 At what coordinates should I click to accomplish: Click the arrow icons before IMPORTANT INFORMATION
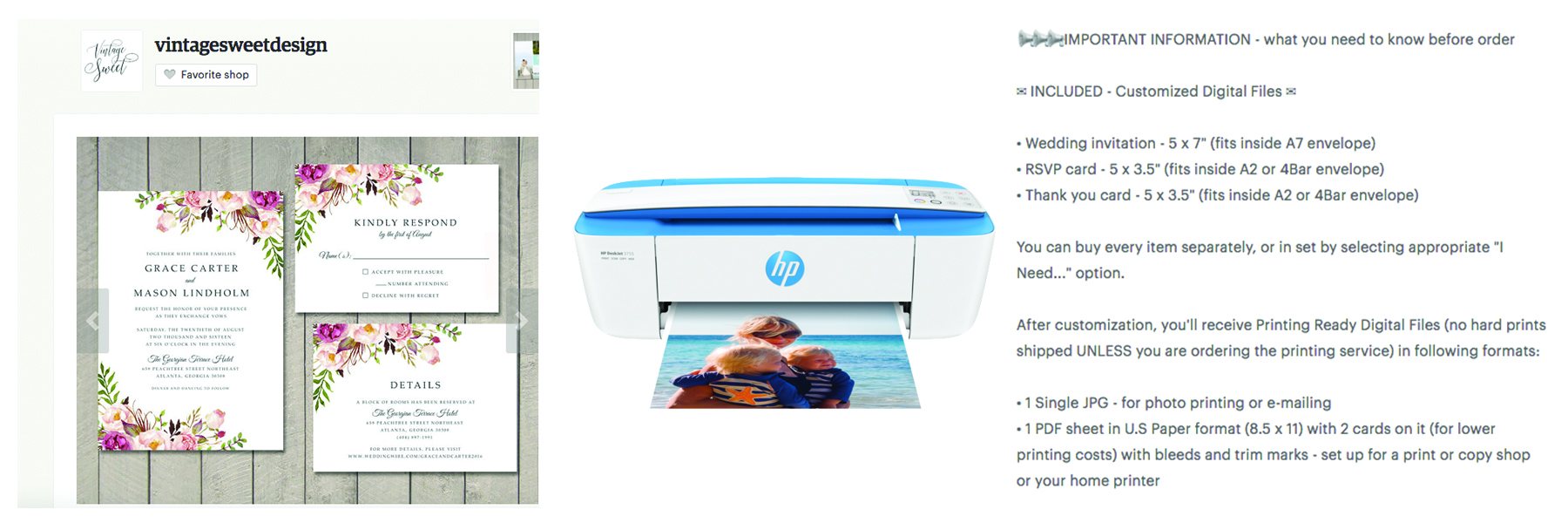tap(1040, 39)
